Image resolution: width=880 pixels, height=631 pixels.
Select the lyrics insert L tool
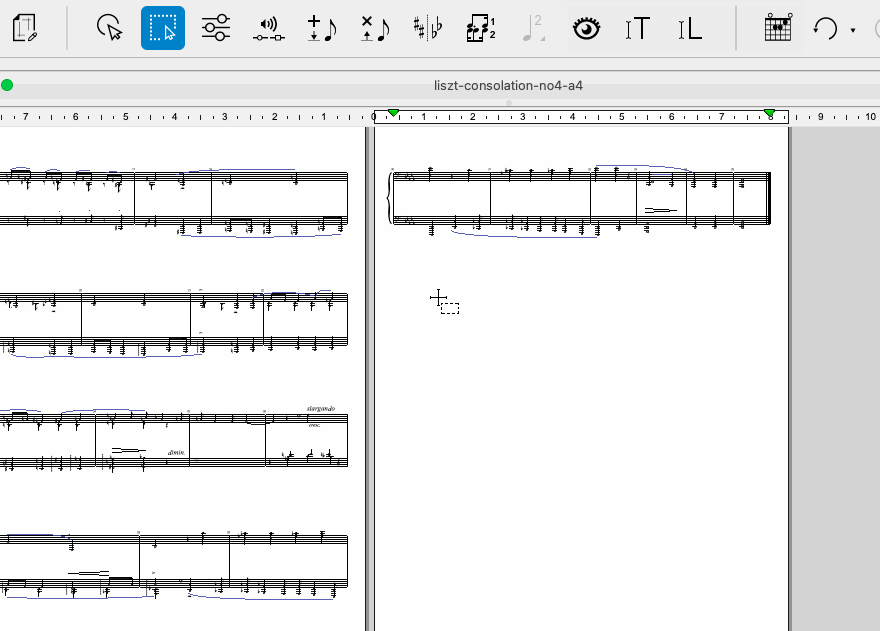690,28
